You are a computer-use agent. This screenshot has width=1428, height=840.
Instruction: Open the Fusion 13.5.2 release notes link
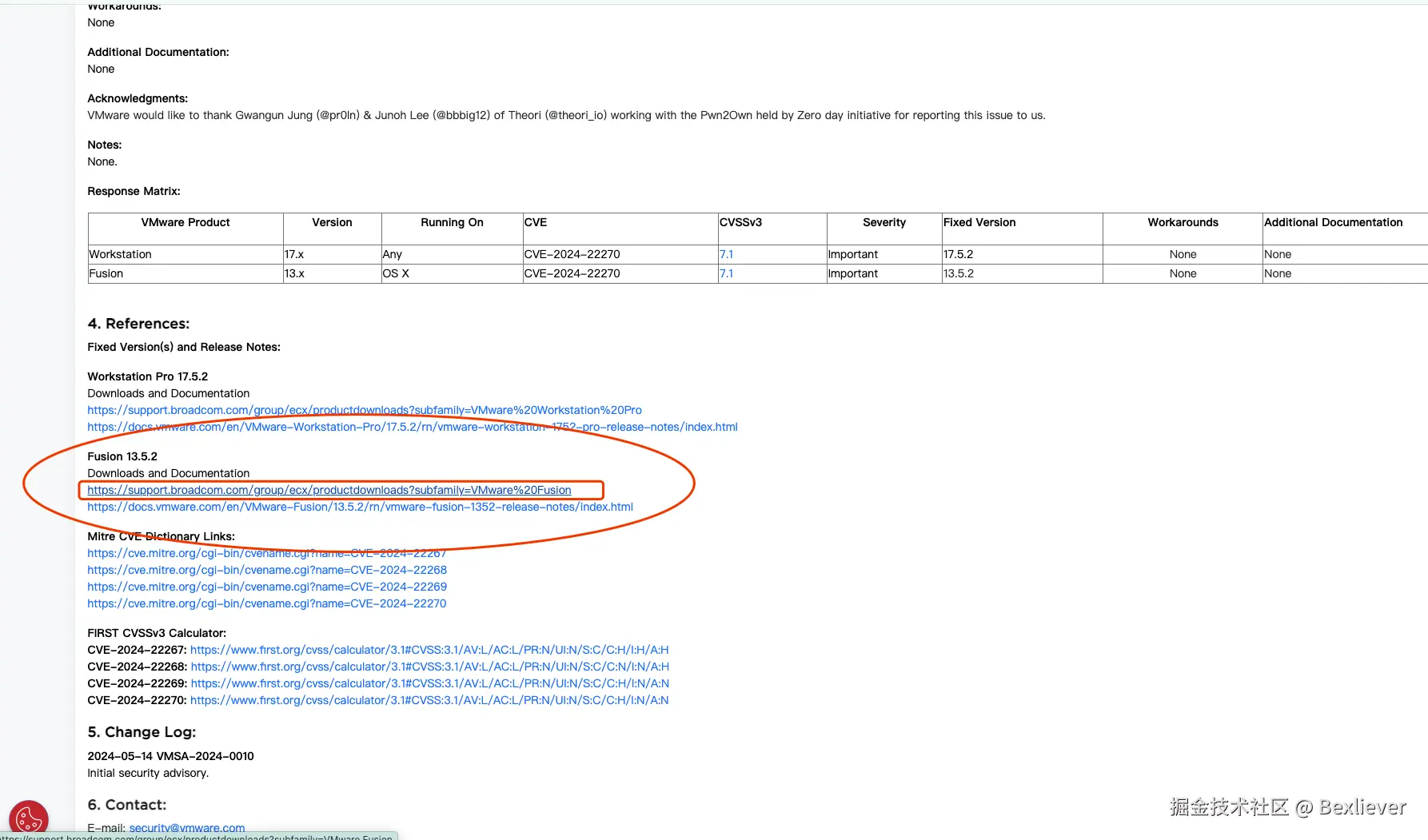(360, 507)
